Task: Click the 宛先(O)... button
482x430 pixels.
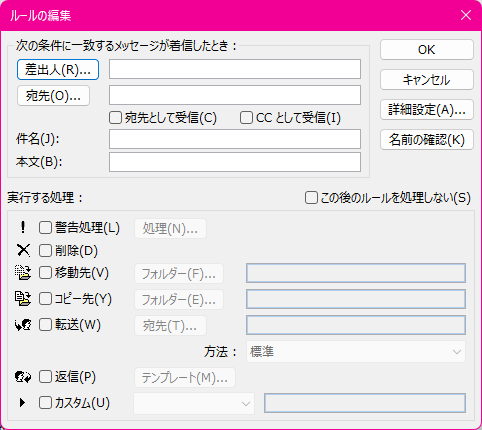Action: tap(53, 96)
